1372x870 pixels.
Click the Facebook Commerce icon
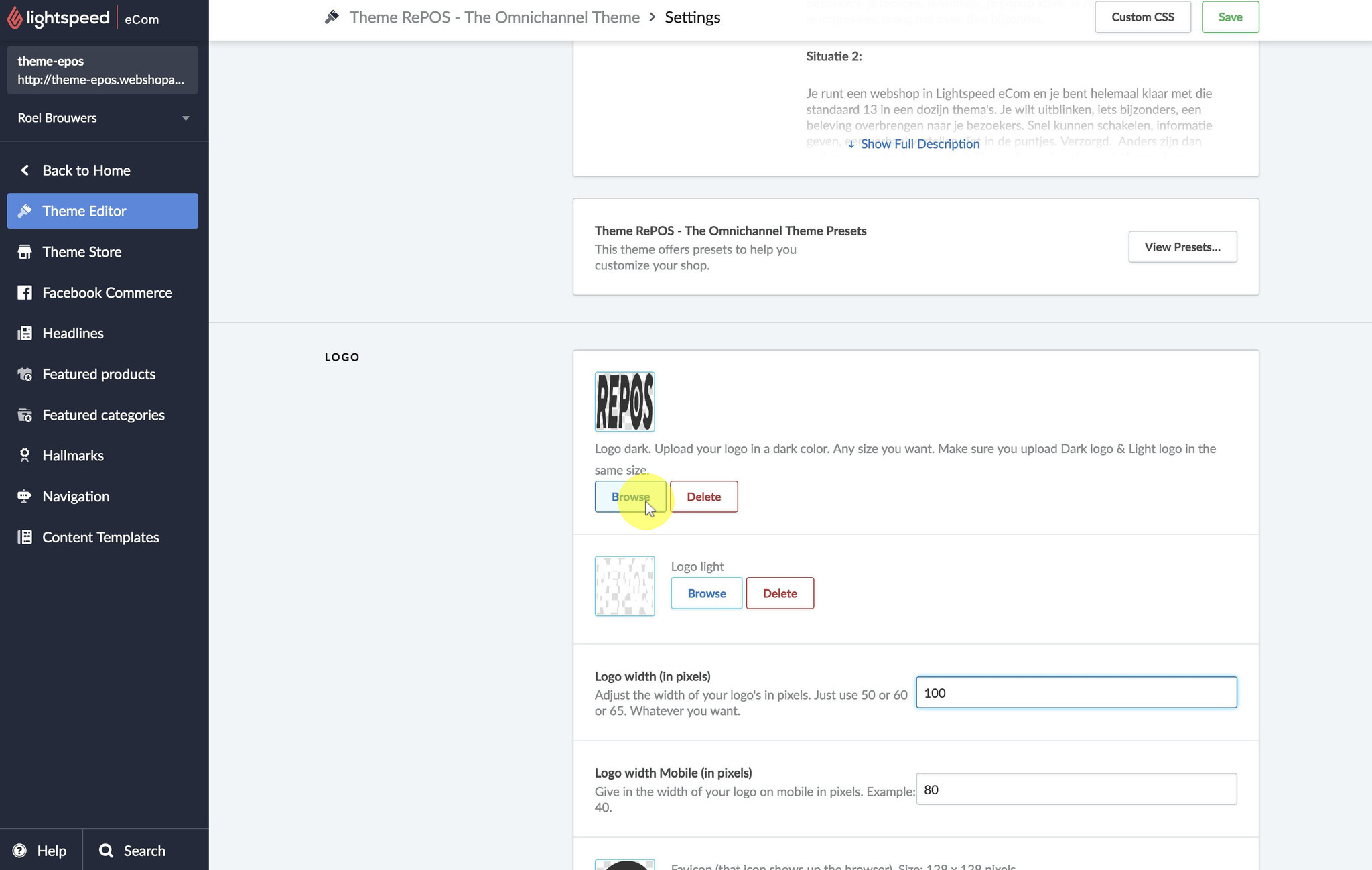coord(25,293)
